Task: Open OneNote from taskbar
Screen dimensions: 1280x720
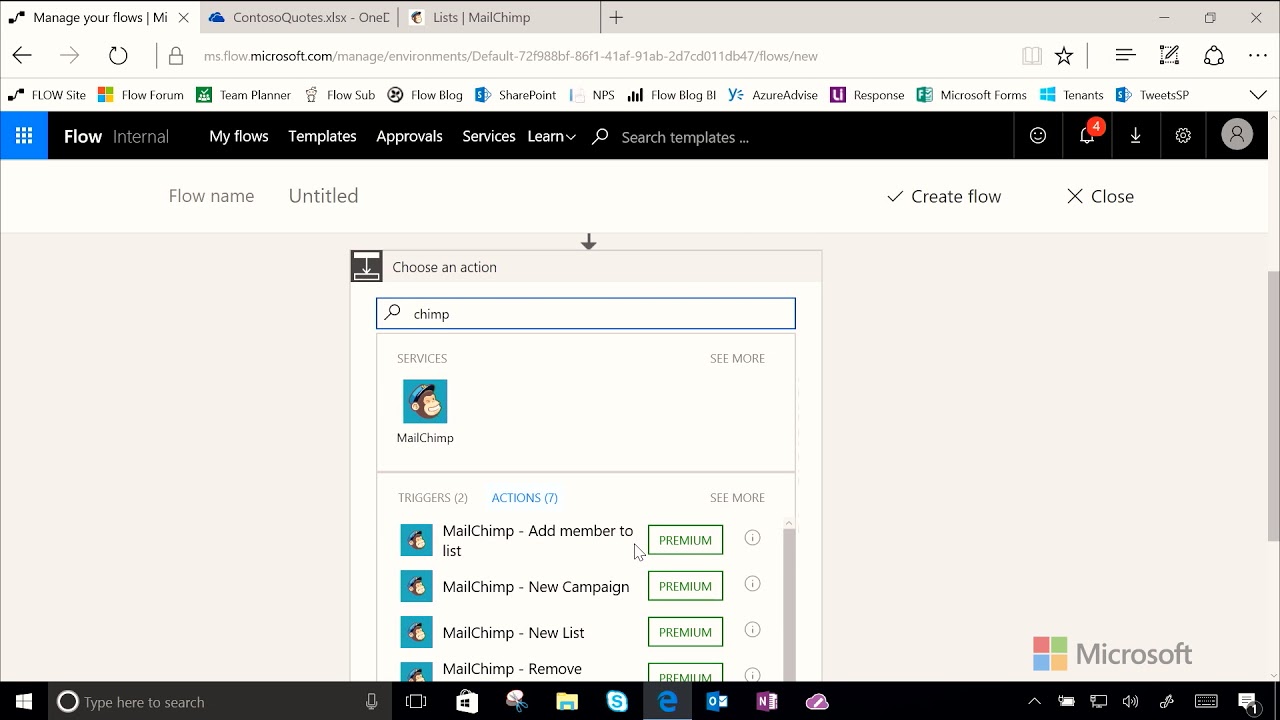Action: tap(767, 702)
